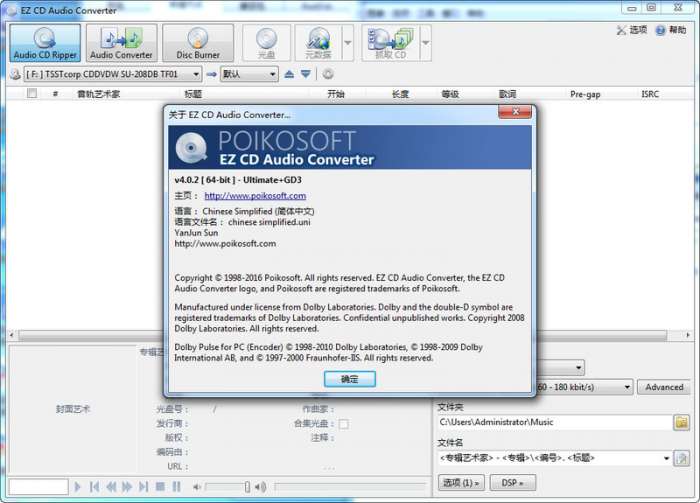Click the Play playback button
The height and width of the screenshot is (503, 700).
pyautogui.click(x=77, y=486)
